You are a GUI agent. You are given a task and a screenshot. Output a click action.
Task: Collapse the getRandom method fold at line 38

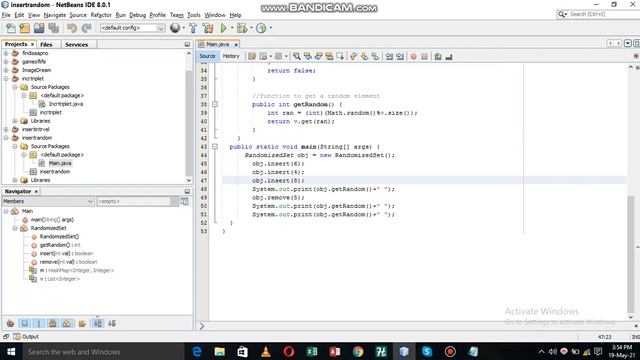[215, 104]
